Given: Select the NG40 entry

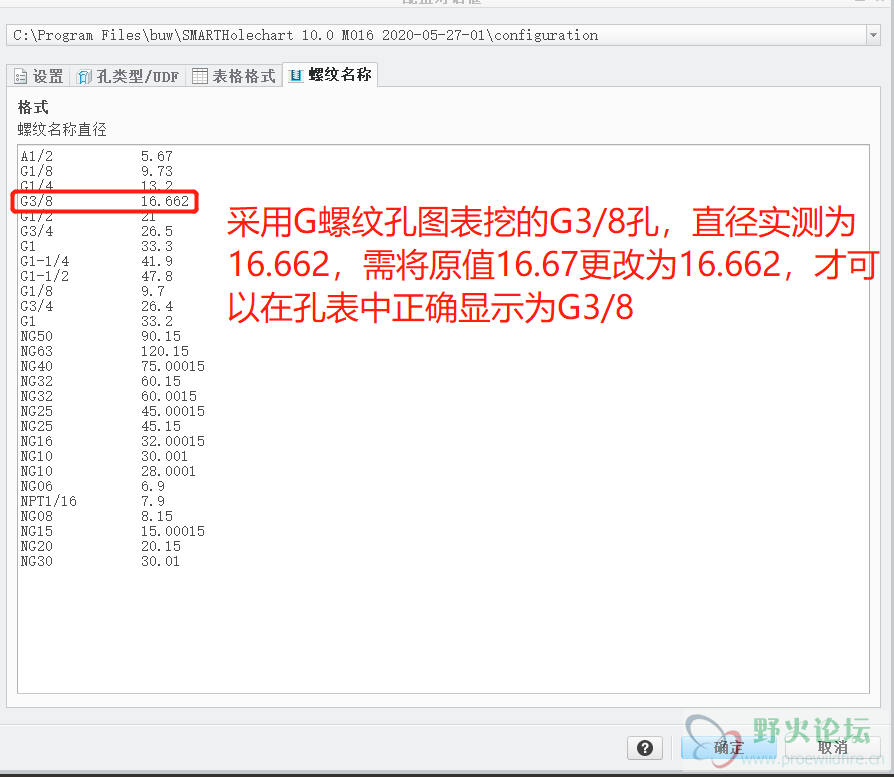Looking at the screenshot, I should click(36, 366).
